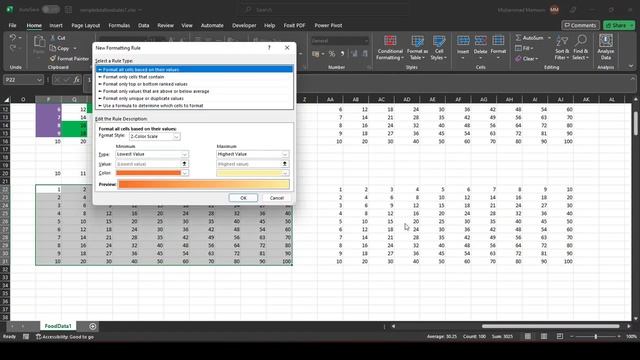Open the Clear options

pyautogui.click(x=527, y=59)
